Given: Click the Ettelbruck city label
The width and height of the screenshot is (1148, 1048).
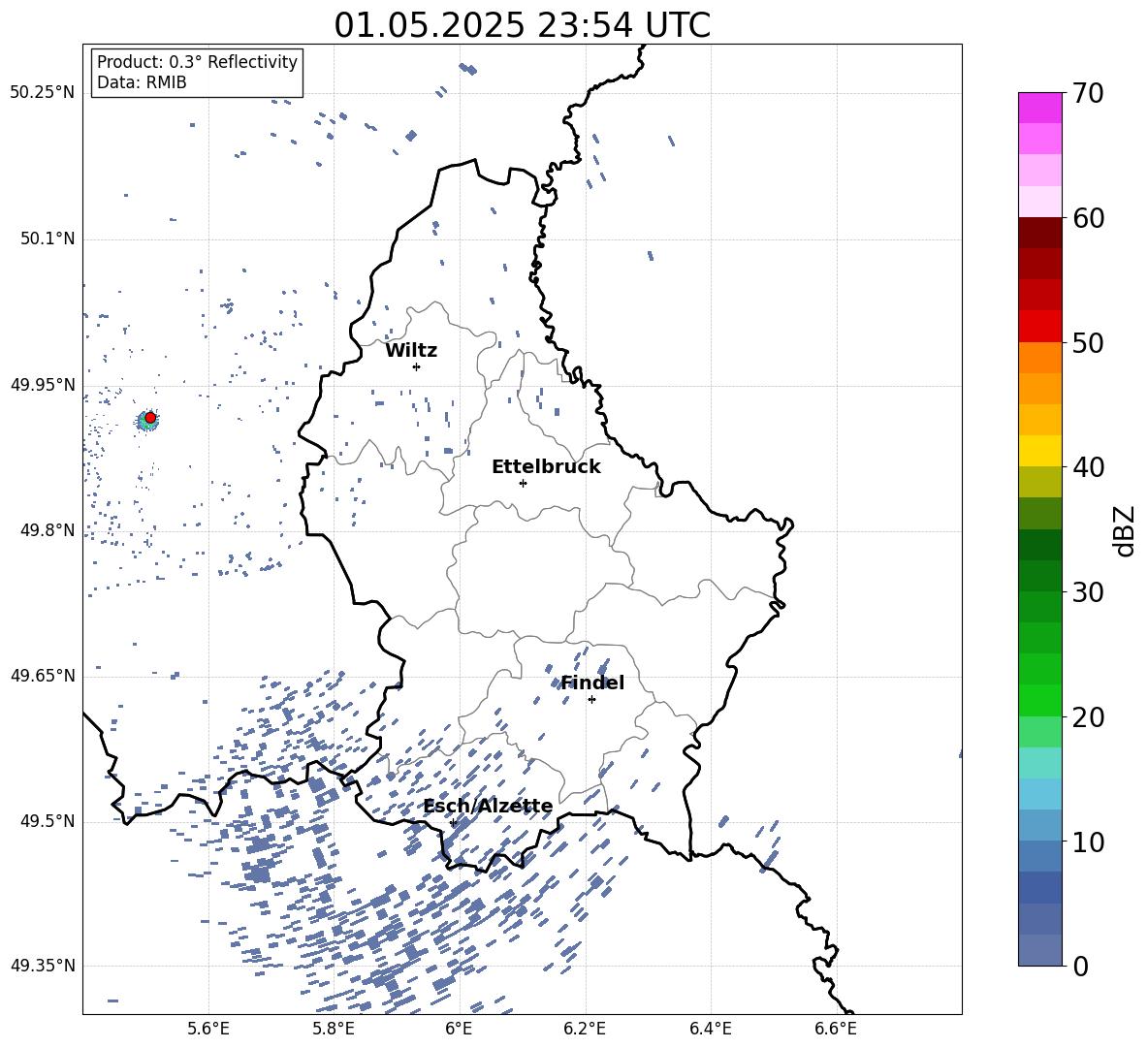Looking at the screenshot, I should pyautogui.click(x=546, y=467).
